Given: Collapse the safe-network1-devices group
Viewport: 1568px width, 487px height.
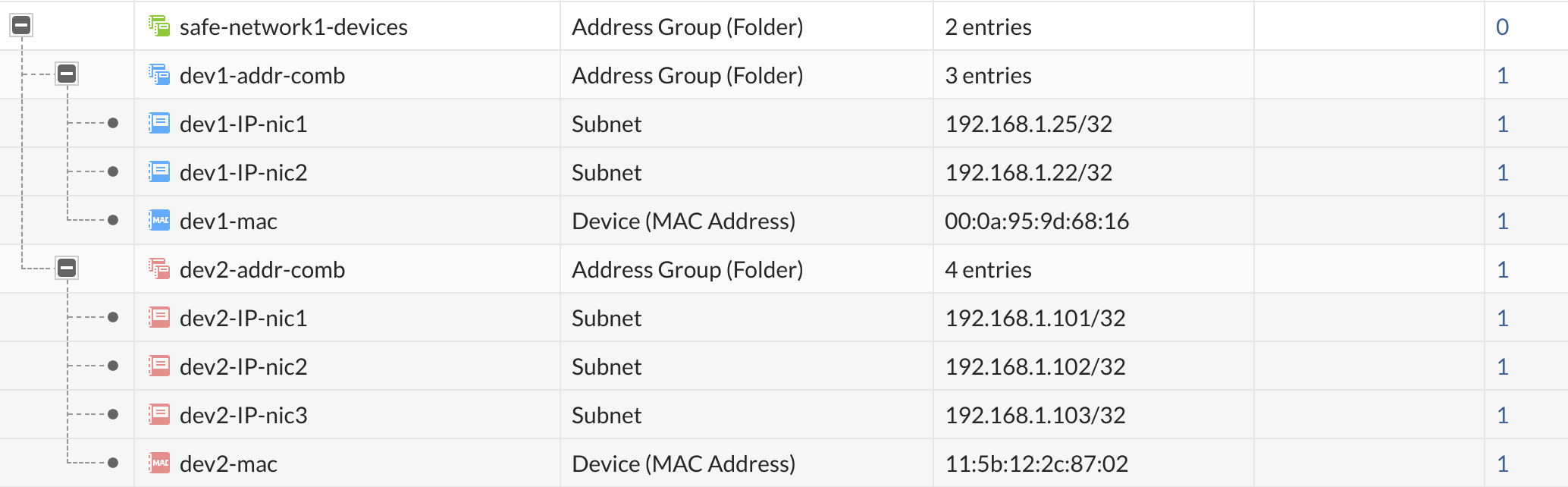Looking at the screenshot, I should click(x=23, y=26).
